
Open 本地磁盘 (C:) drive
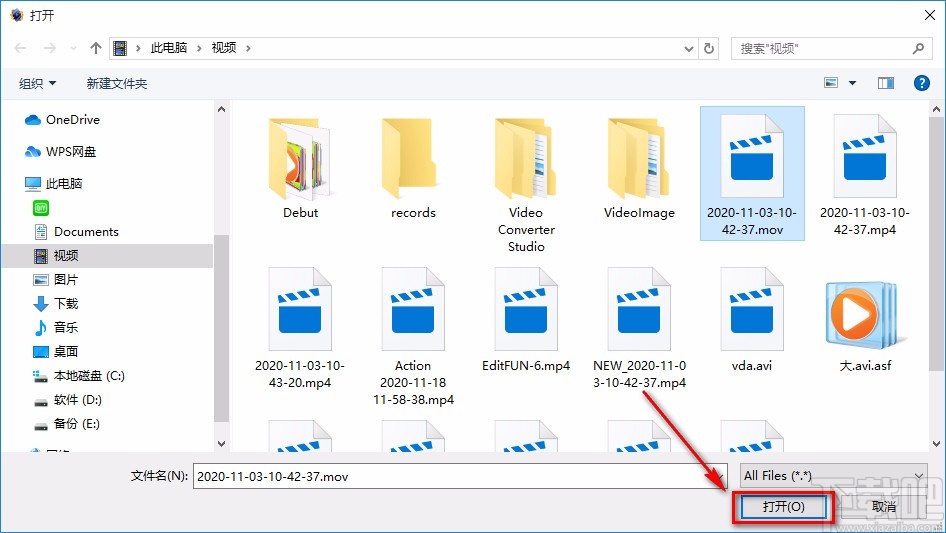[x=79, y=375]
